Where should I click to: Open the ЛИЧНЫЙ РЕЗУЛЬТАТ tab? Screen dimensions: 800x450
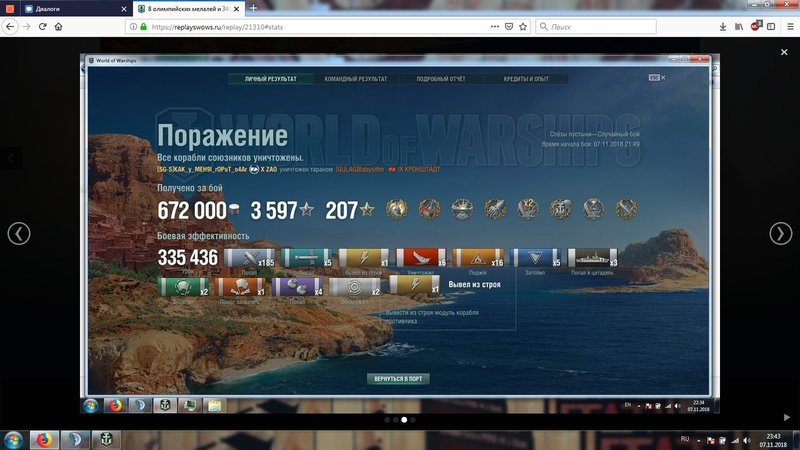(270, 79)
